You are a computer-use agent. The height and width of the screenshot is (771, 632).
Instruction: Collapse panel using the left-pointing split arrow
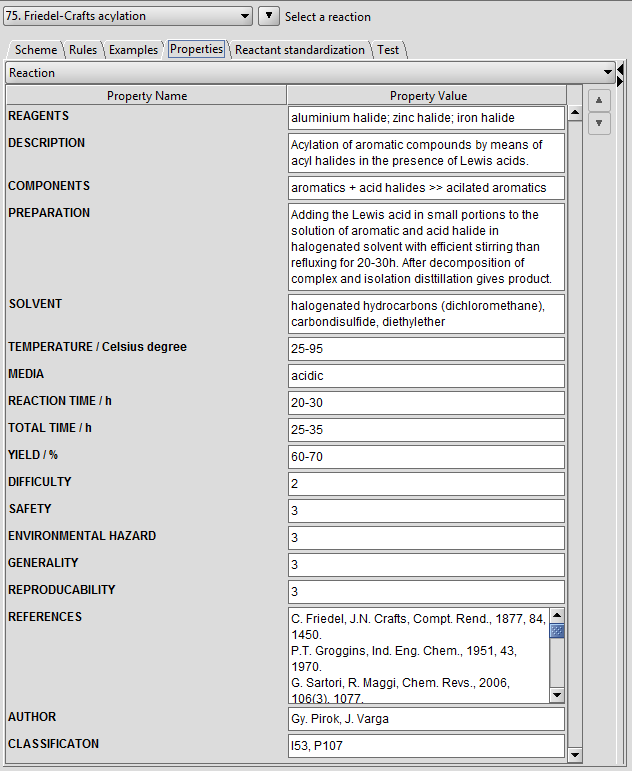[621, 67]
